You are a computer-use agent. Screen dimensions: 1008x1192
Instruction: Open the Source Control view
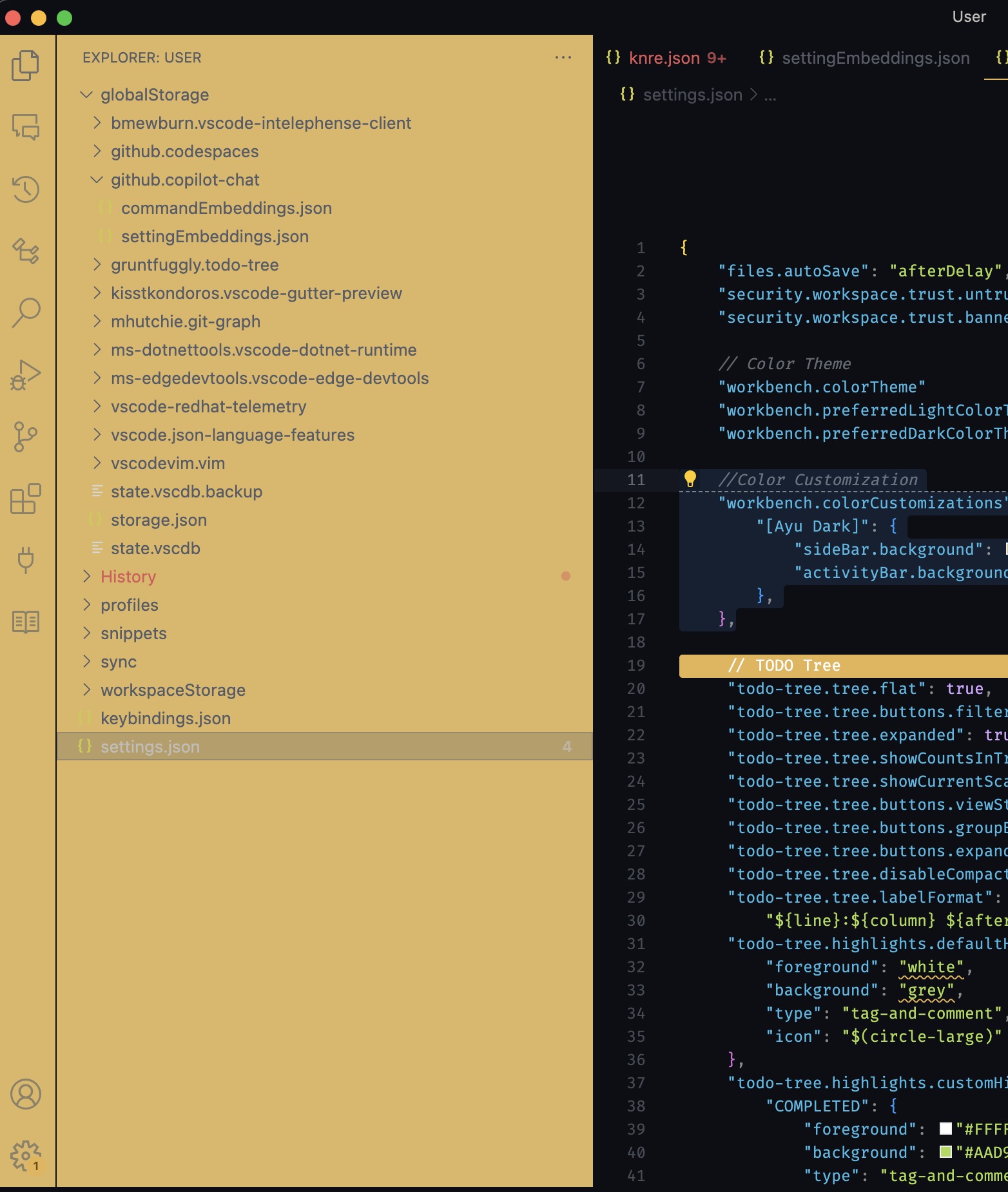click(x=26, y=437)
